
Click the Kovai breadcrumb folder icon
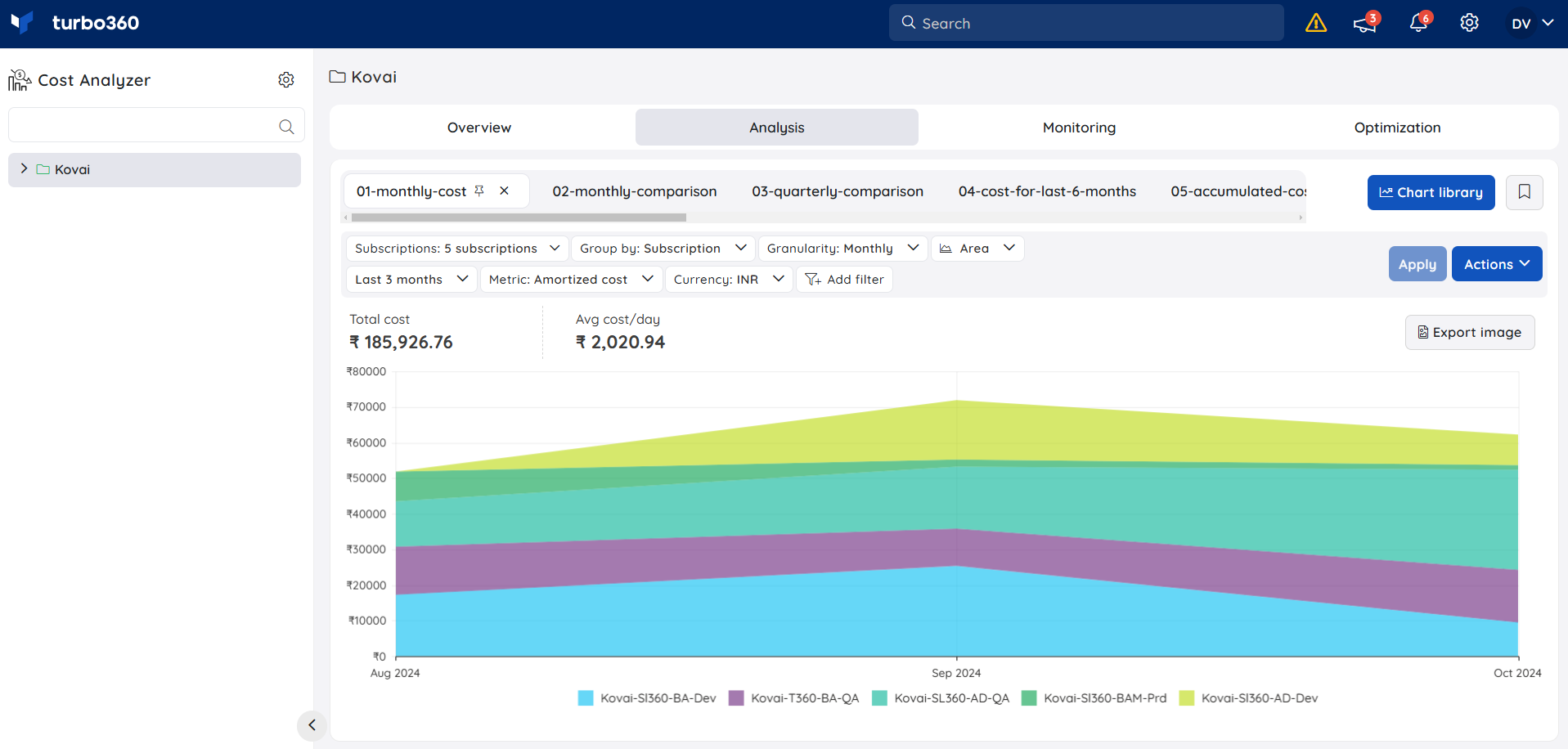[337, 77]
